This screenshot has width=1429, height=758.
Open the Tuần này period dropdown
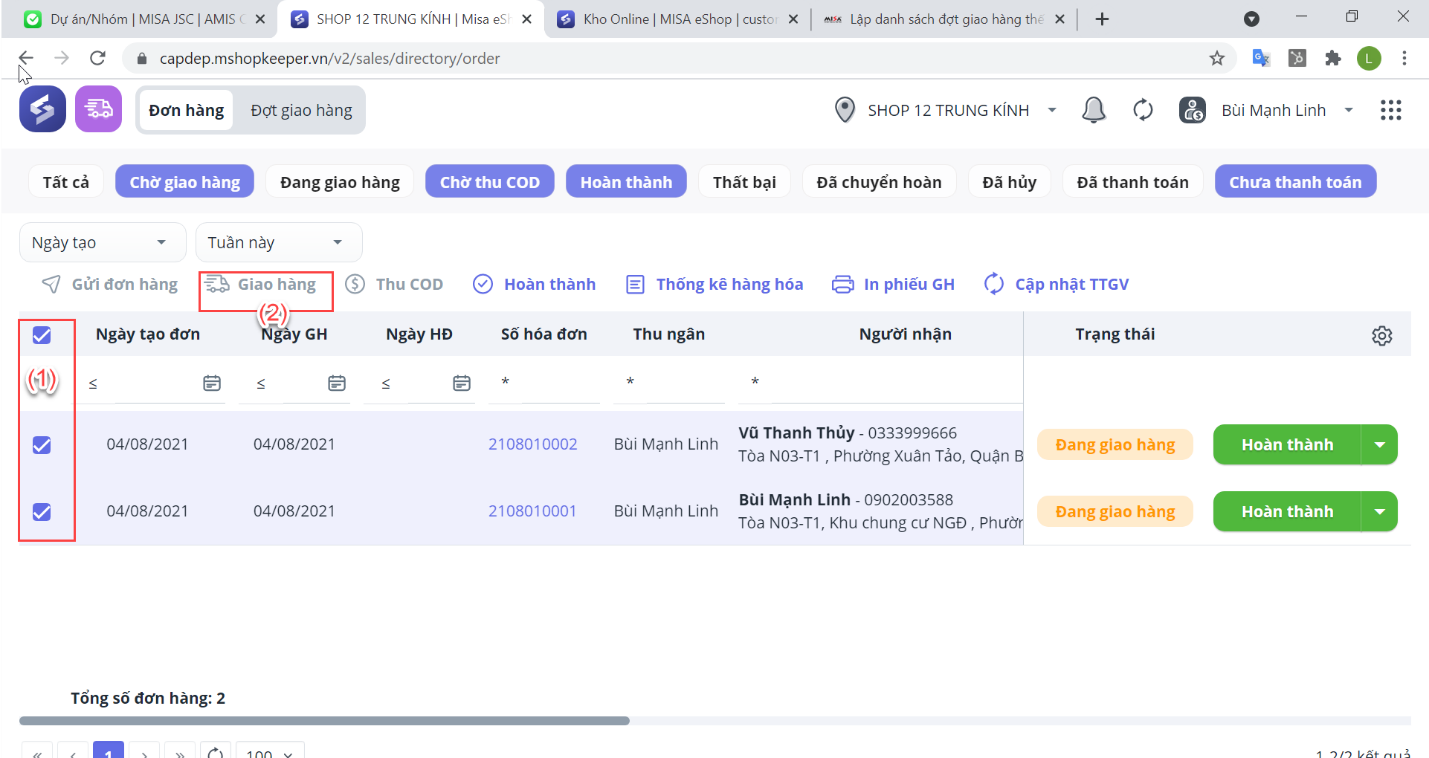pyautogui.click(x=278, y=242)
